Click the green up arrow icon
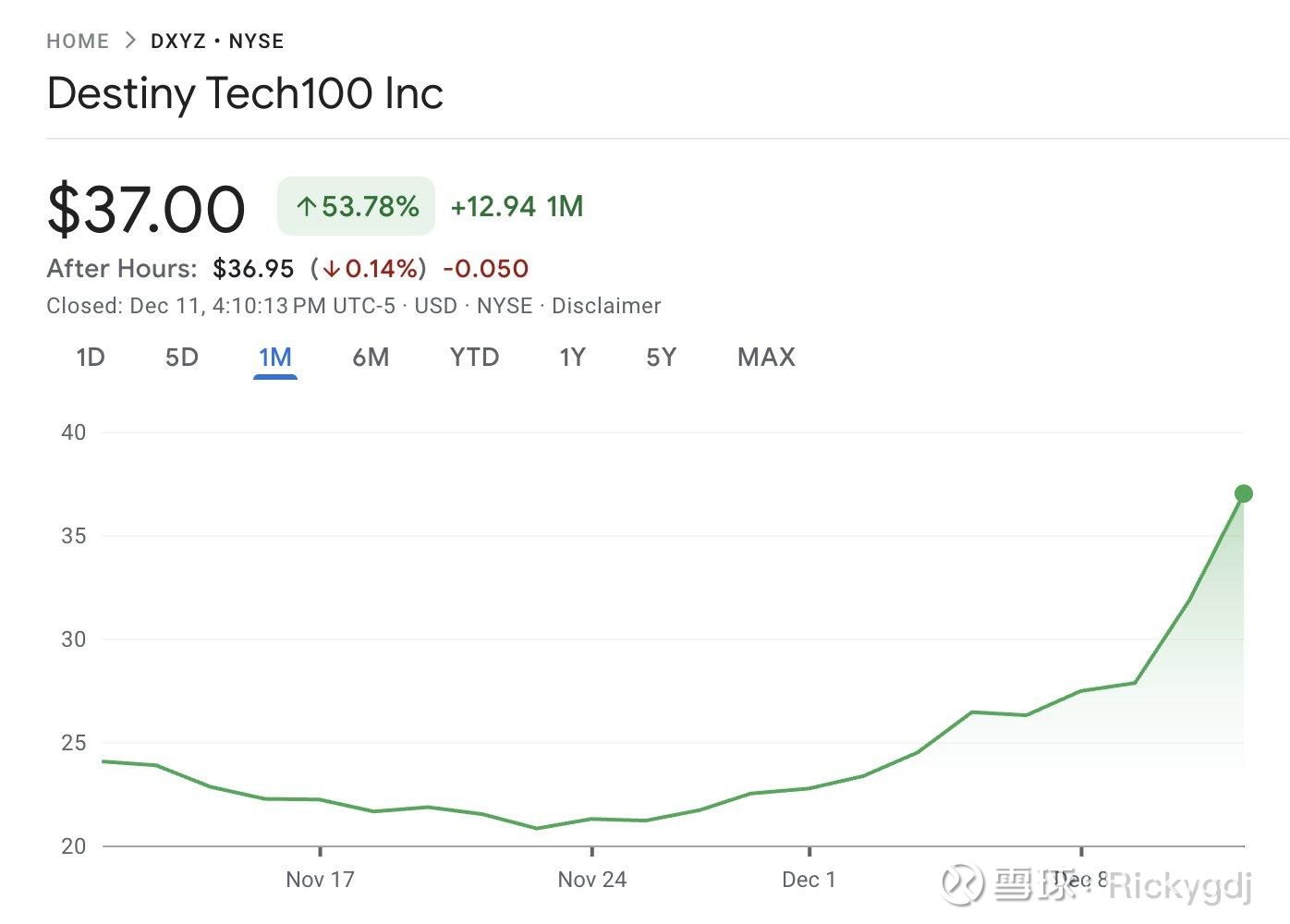Viewport: 1290px width, 924px height. (x=307, y=207)
